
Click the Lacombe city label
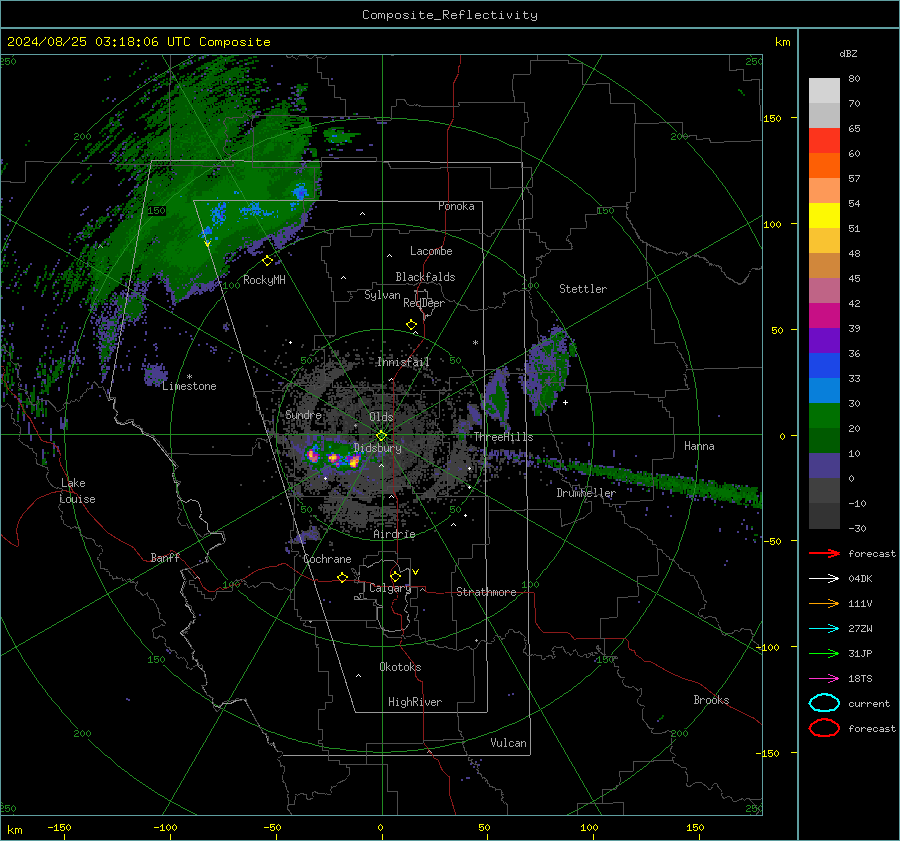[x=431, y=251]
